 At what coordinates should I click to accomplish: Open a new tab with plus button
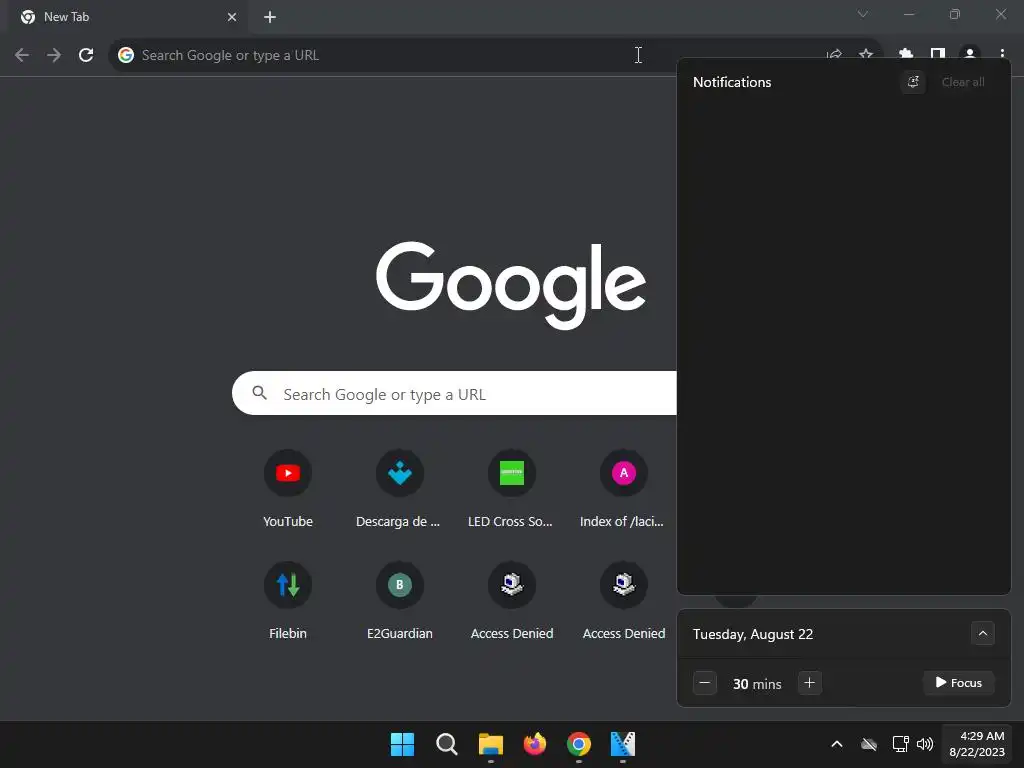point(270,17)
